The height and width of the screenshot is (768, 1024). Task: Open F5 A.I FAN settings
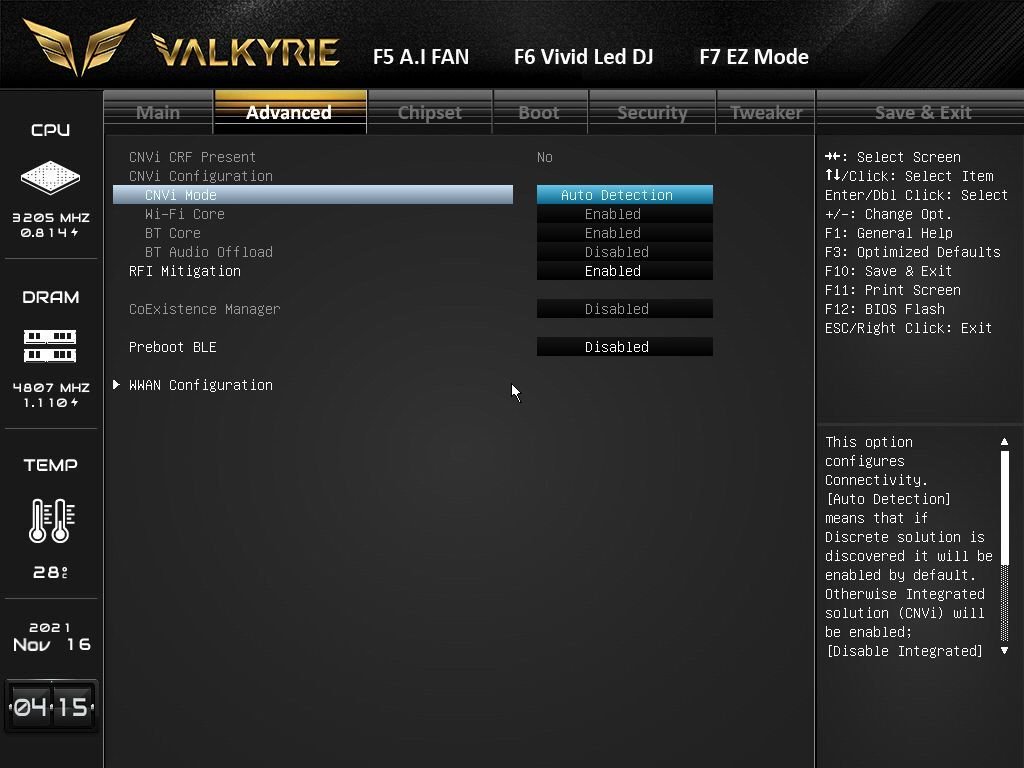click(421, 57)
